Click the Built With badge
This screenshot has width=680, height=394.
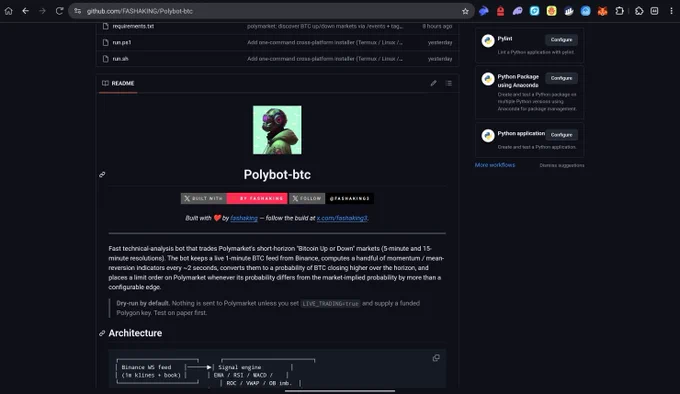pos(234,199)
